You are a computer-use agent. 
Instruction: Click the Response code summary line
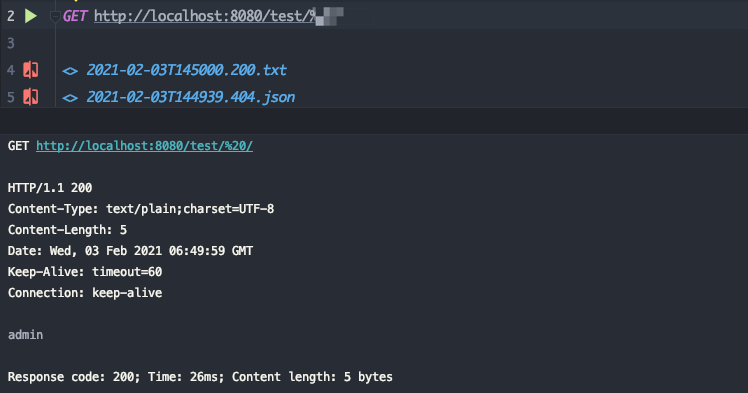coord(200,377)
